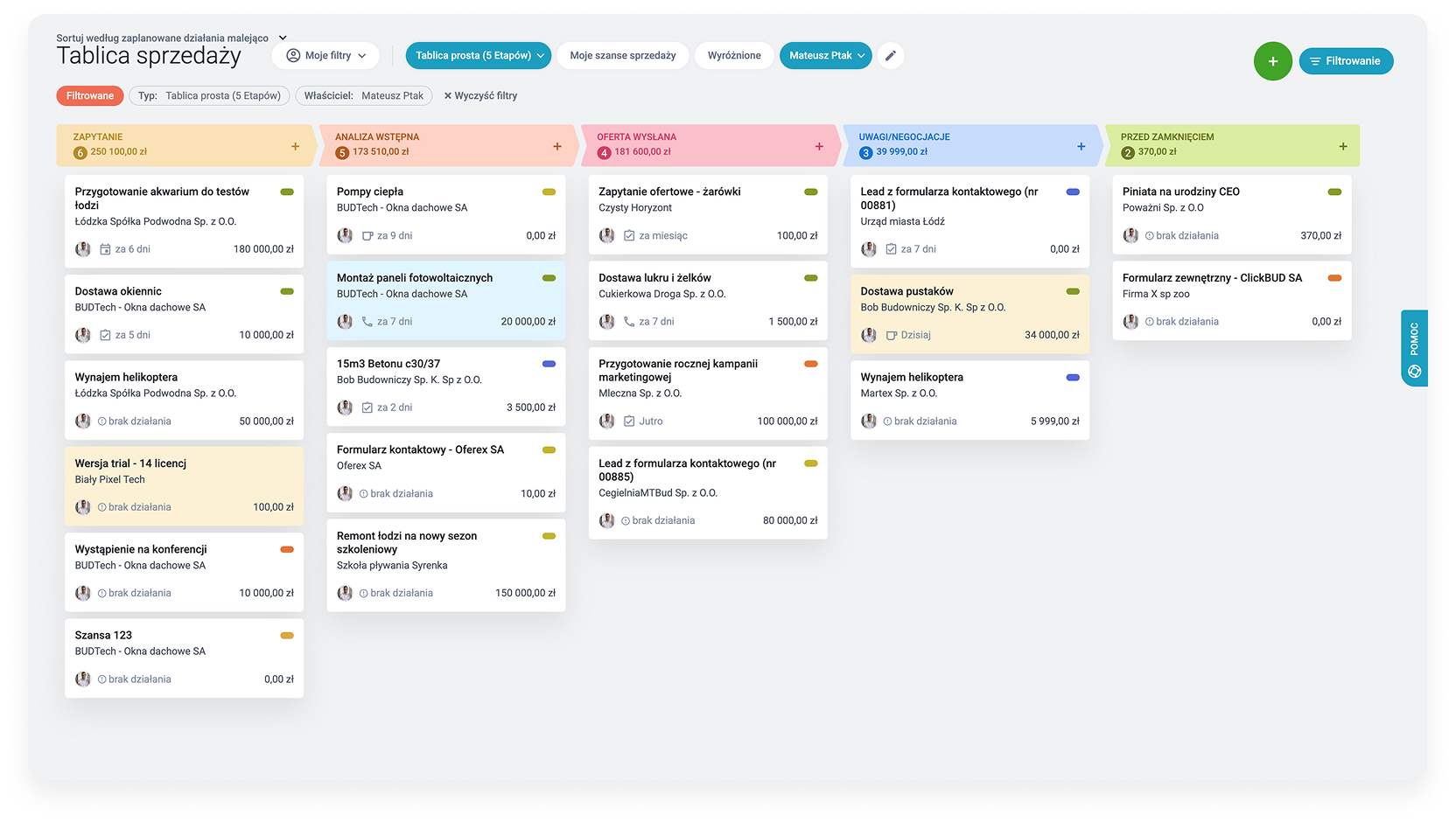Image resolution: width=1456 pixels, height=822 pixels.
Task: Click Wyczyść filtry to clear filters
Action: 480,96
